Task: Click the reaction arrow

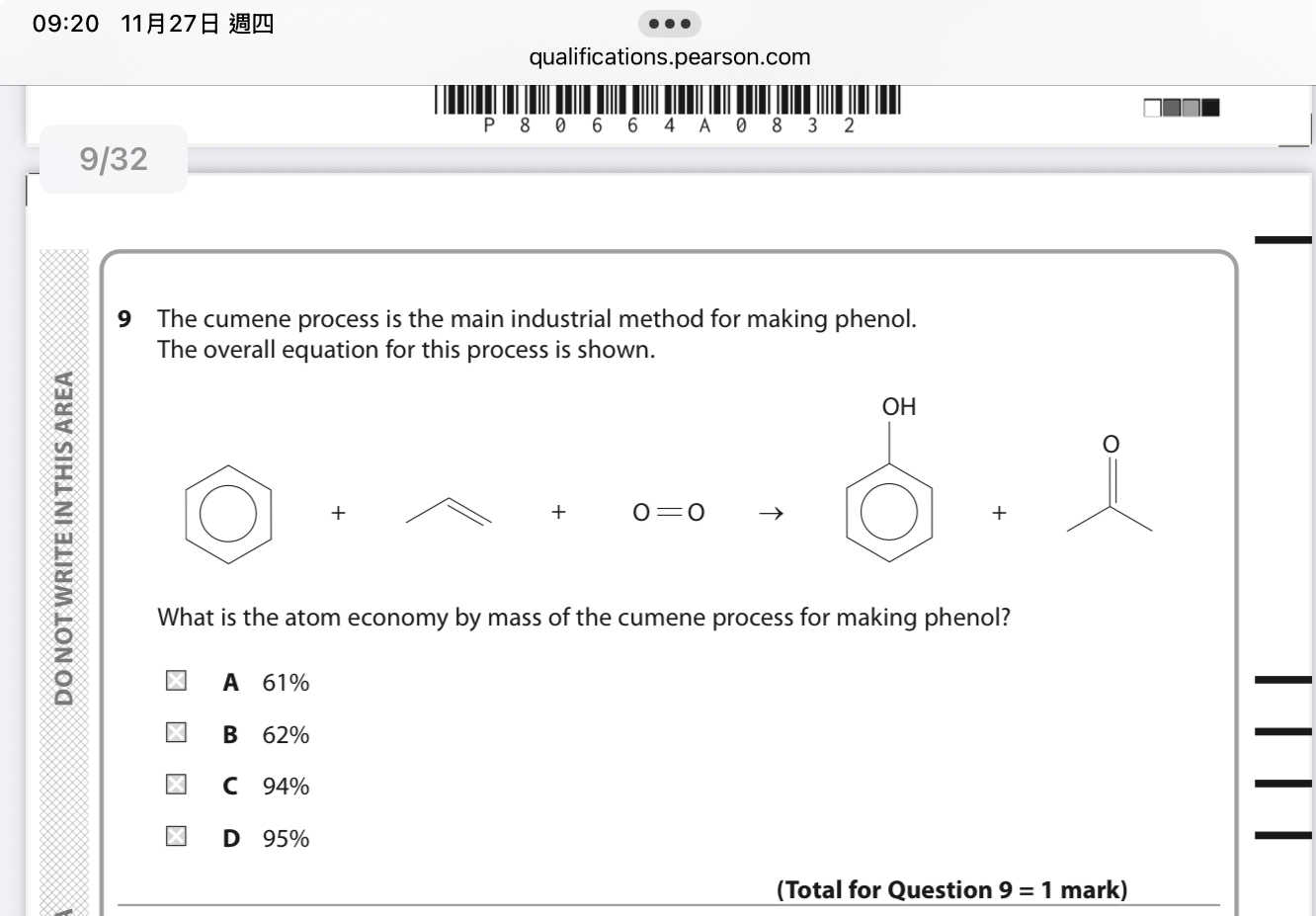Action: (771, 513)
